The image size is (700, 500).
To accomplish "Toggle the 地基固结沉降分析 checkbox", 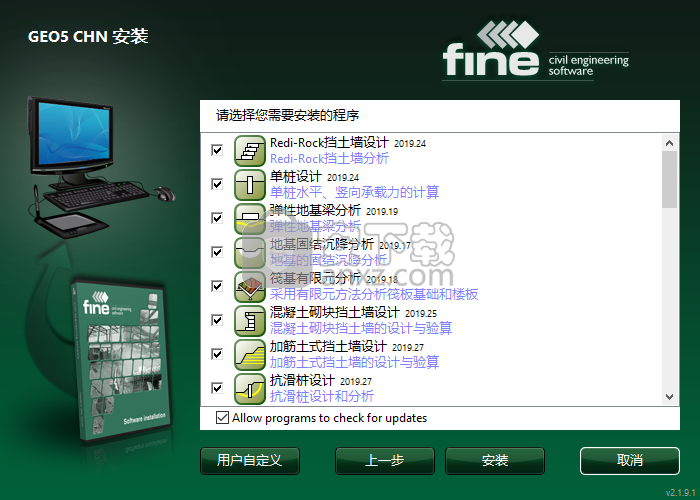I will click(x=217, y=252).
